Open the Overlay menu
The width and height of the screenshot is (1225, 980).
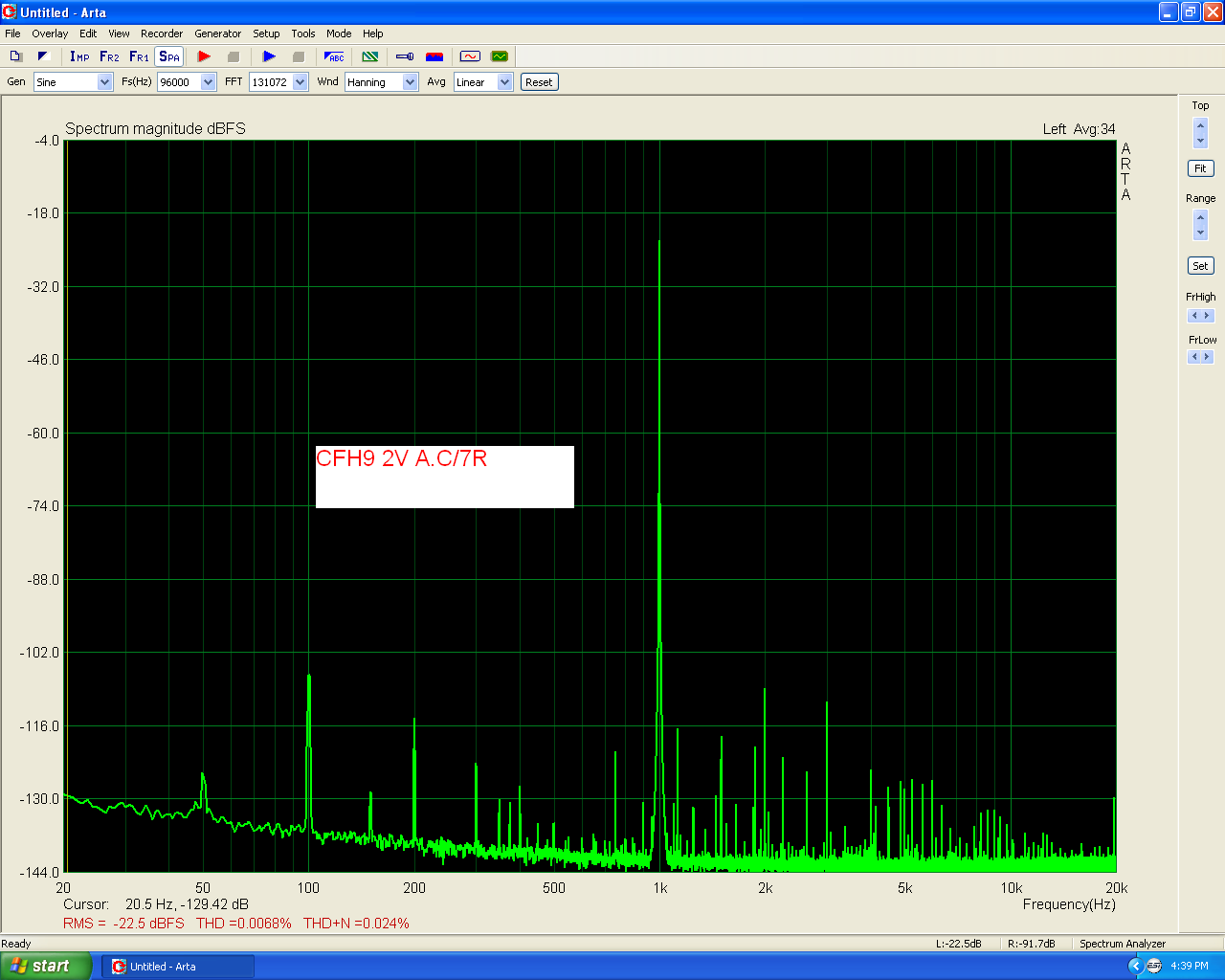(x=50, y=33)
